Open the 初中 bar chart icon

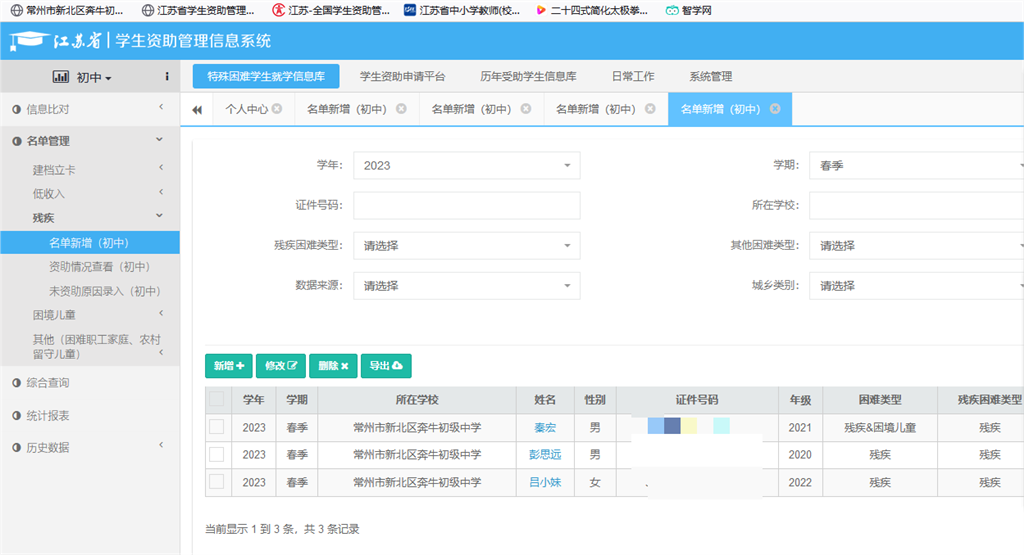tap(60, 77)
